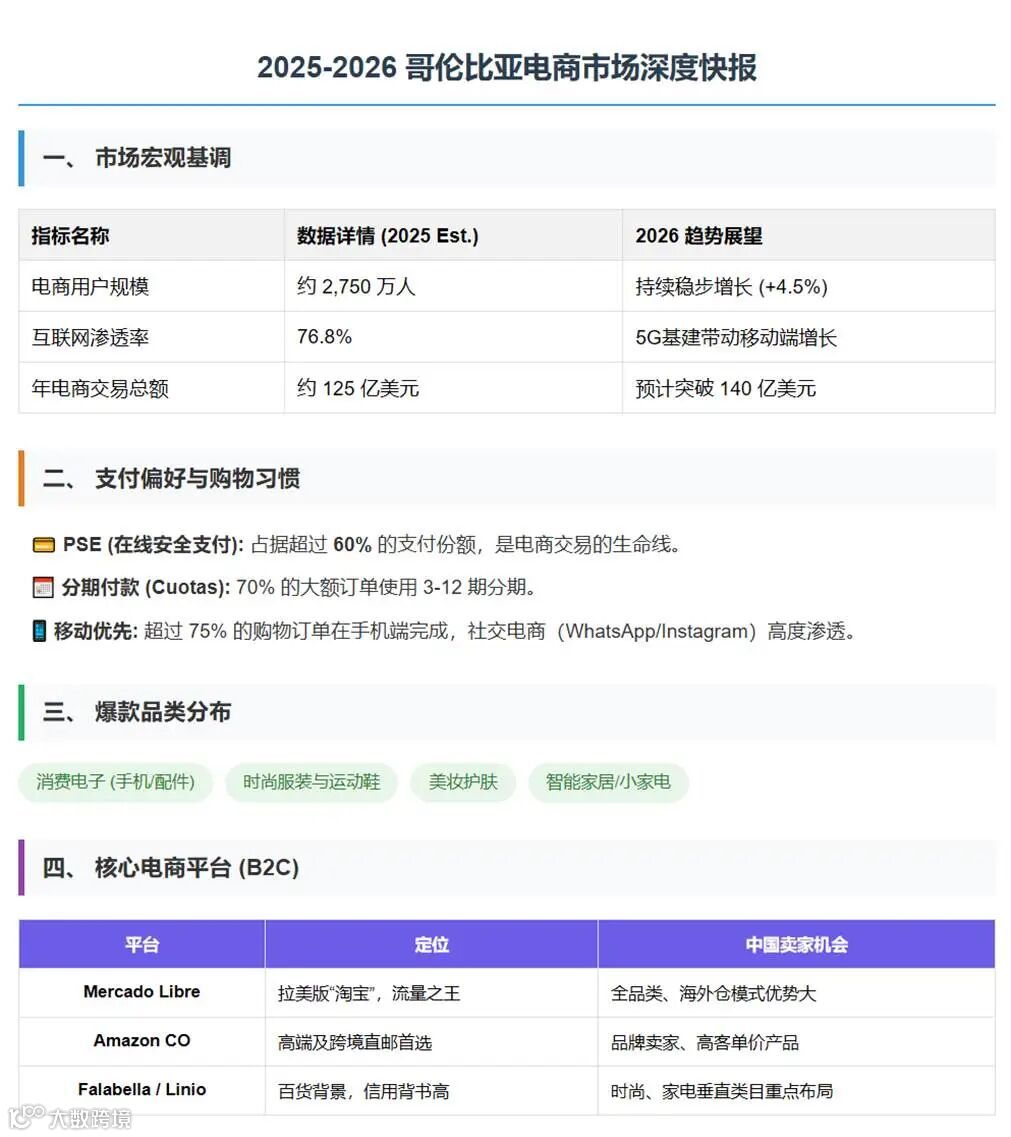The image size is (1011, 1137).
Task: Click the 约 125 亿美元 cell
Action: click(x=453, y=388)
